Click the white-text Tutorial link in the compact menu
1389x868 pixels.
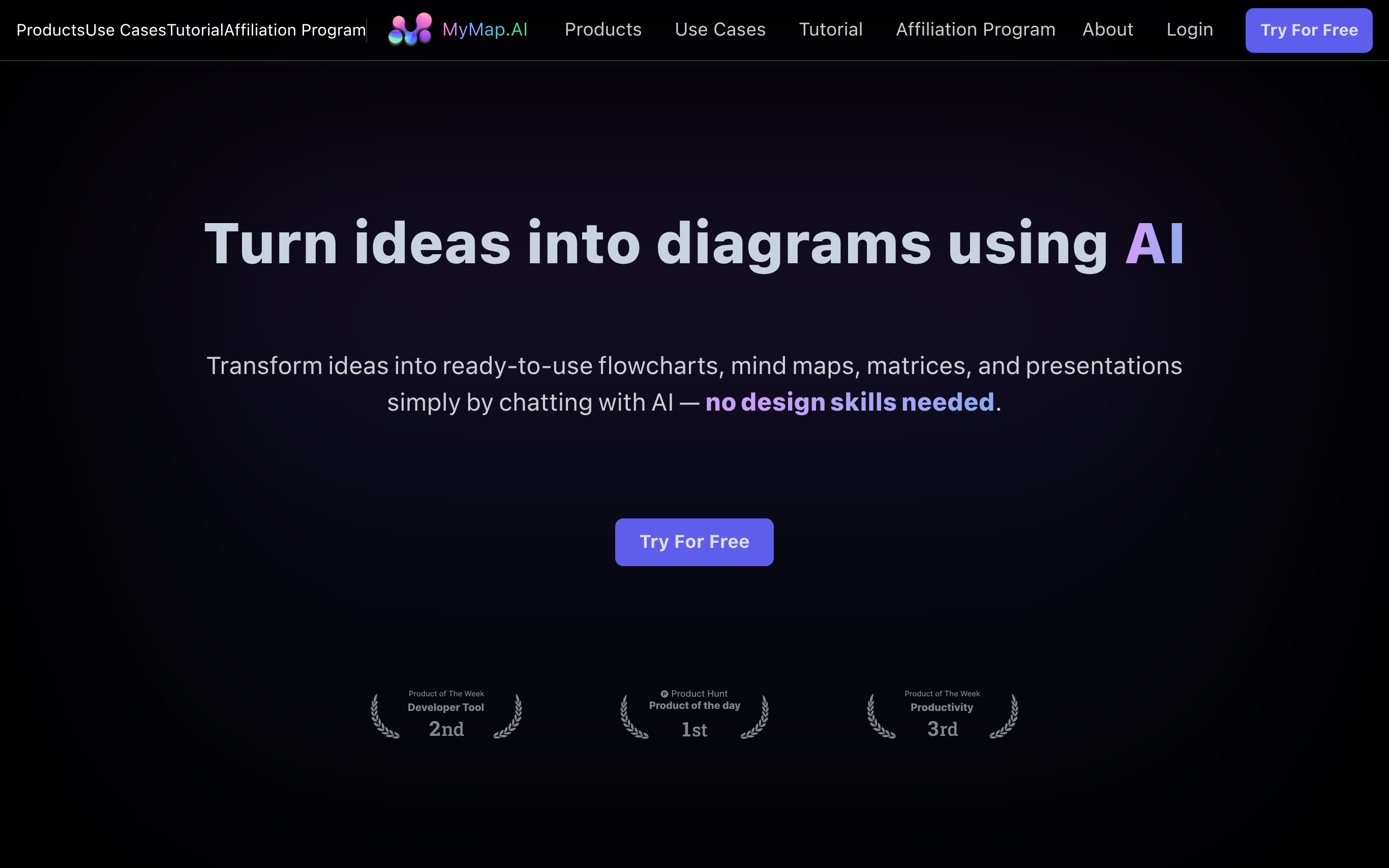click(x=195, y=30)
